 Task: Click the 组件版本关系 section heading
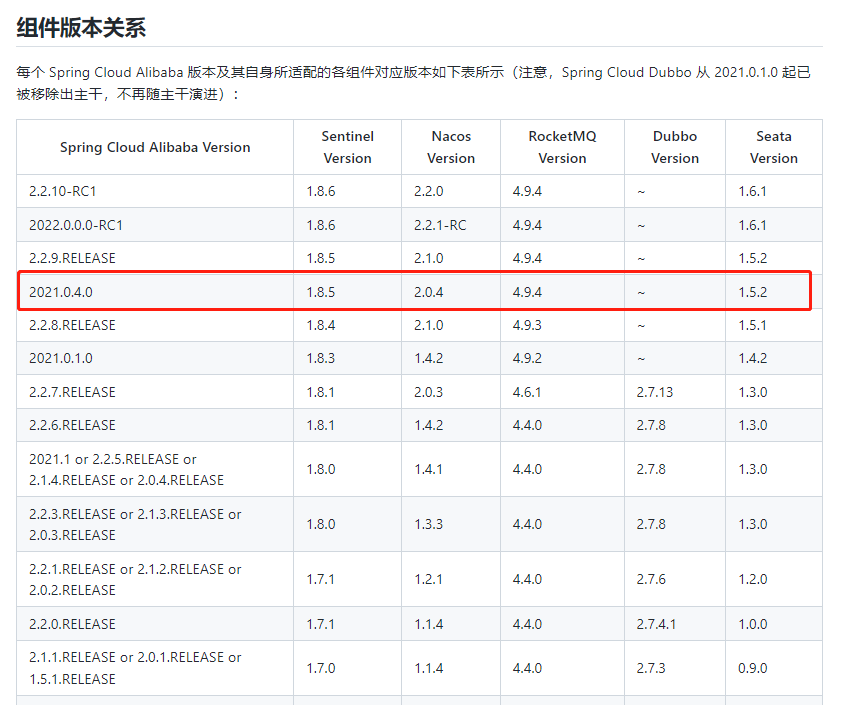81,27
